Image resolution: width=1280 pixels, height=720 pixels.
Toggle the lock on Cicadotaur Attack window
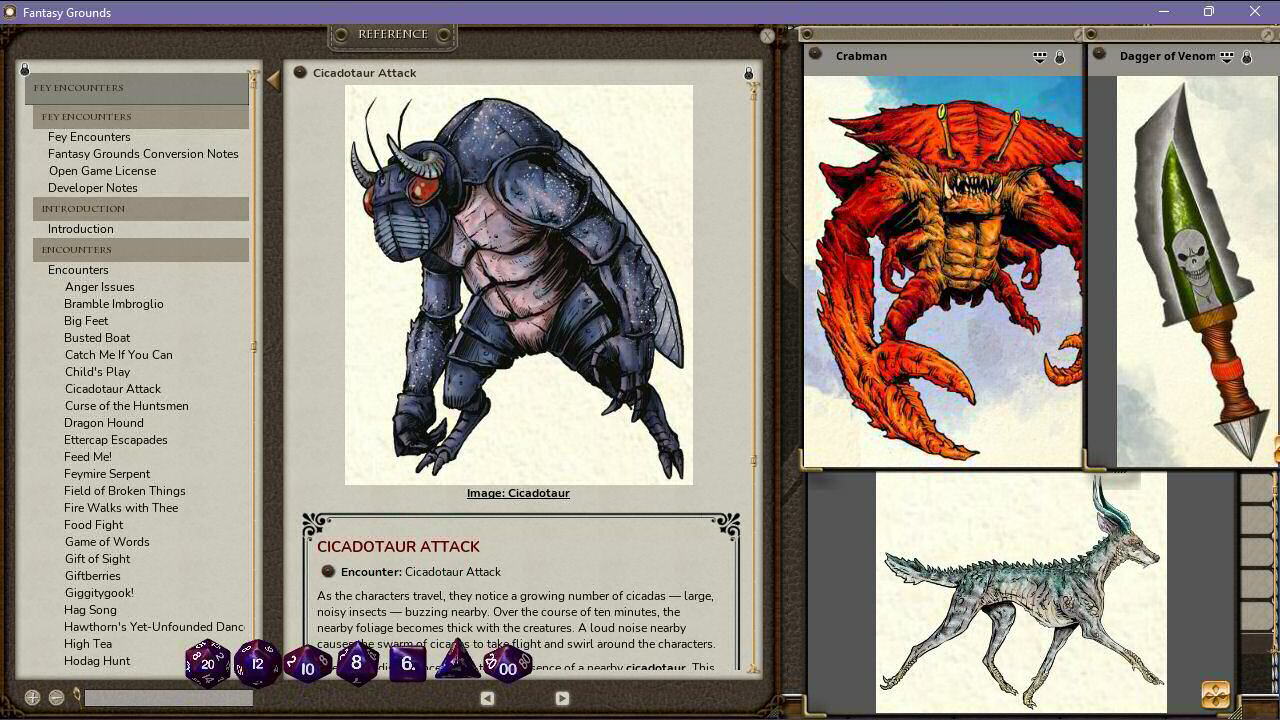click(748, 71)
